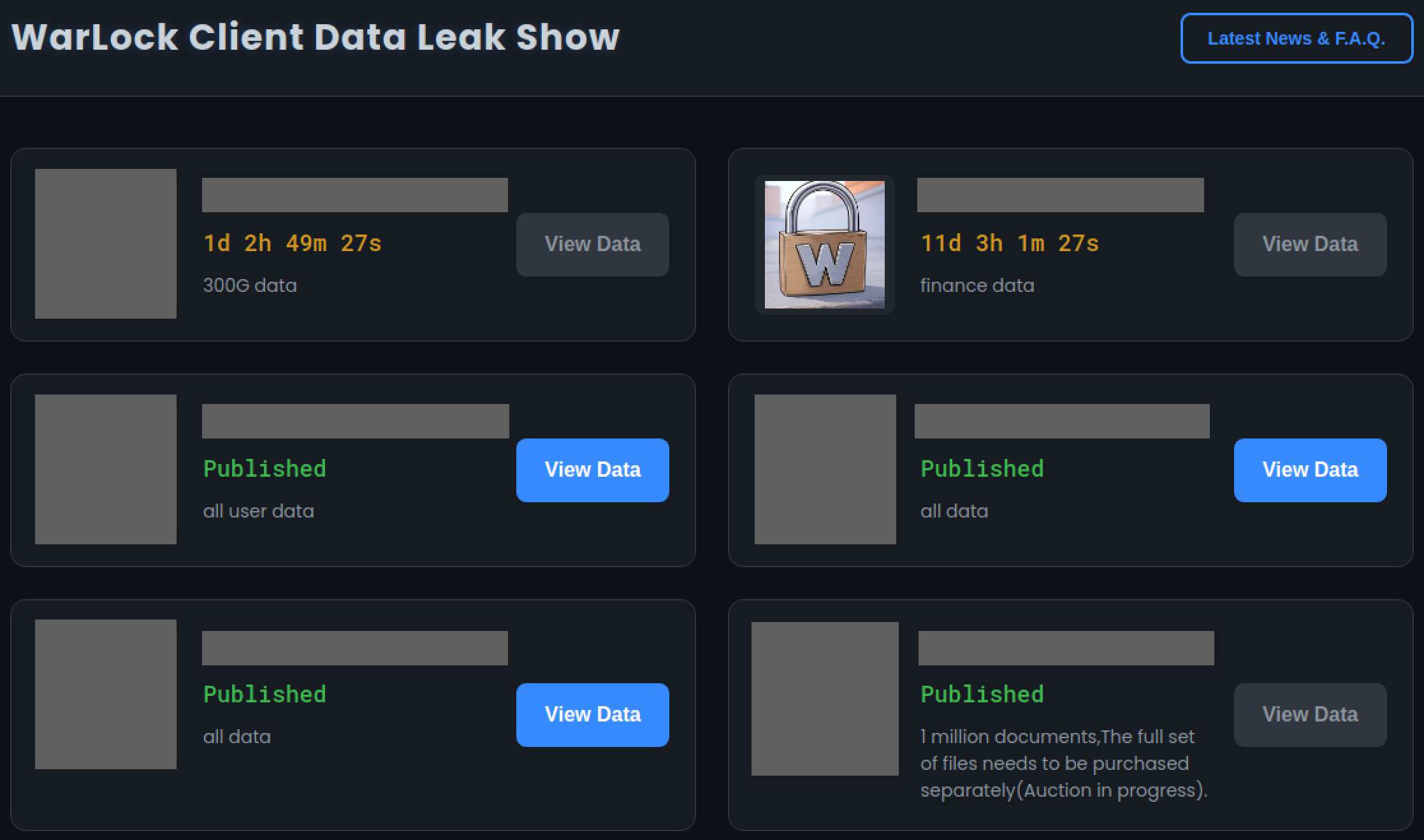Click the 11d 3h 1m 27s countdown
This screenshot has width=1424, height=840.
pyautogui.click(x=1010, y=243)
